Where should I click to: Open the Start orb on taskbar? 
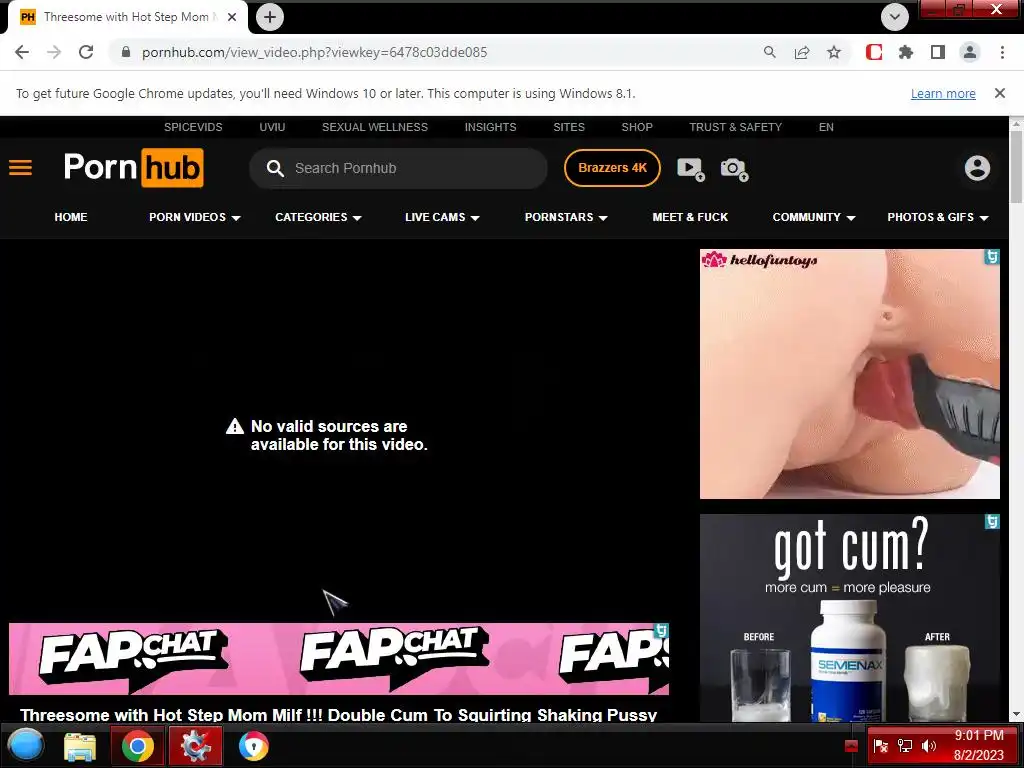[x=25, y=745]
